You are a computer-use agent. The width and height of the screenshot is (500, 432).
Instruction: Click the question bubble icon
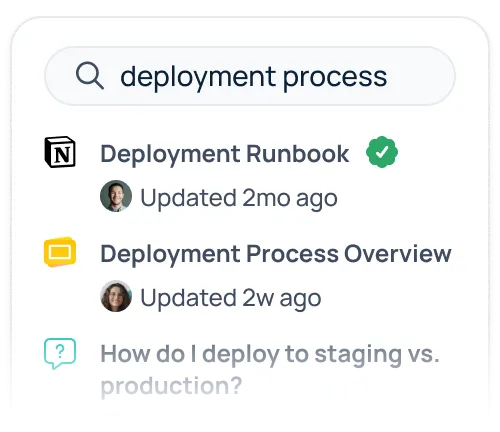click(x=60, y=353)
